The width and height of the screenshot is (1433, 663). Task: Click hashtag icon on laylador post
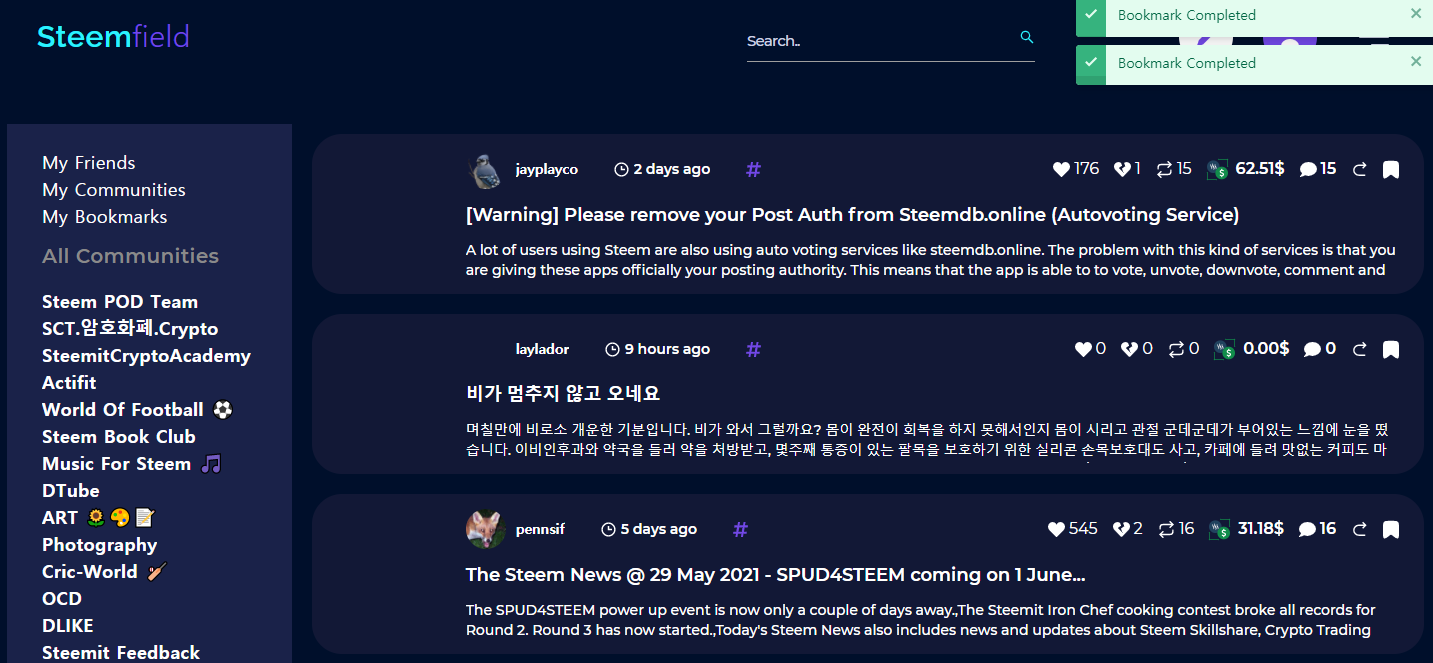click(753, 350)
